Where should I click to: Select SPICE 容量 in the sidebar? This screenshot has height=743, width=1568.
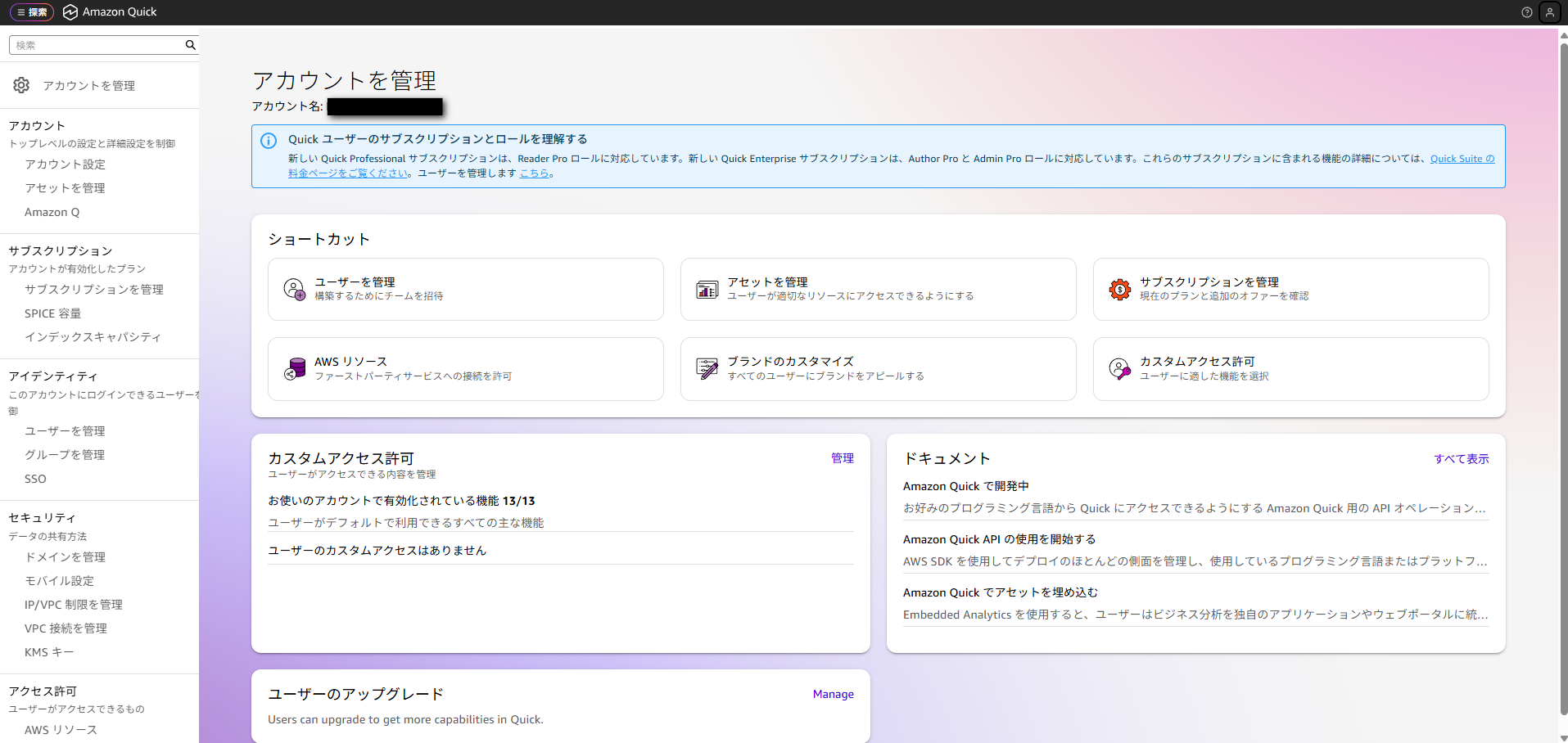click(52, 313)
